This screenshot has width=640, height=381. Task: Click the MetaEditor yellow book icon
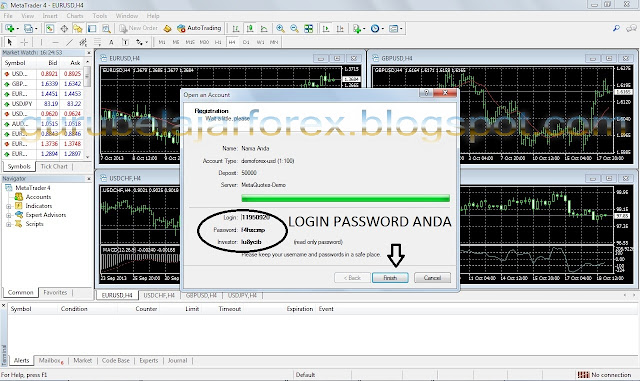pyautogui.click(x=167, y=28)
